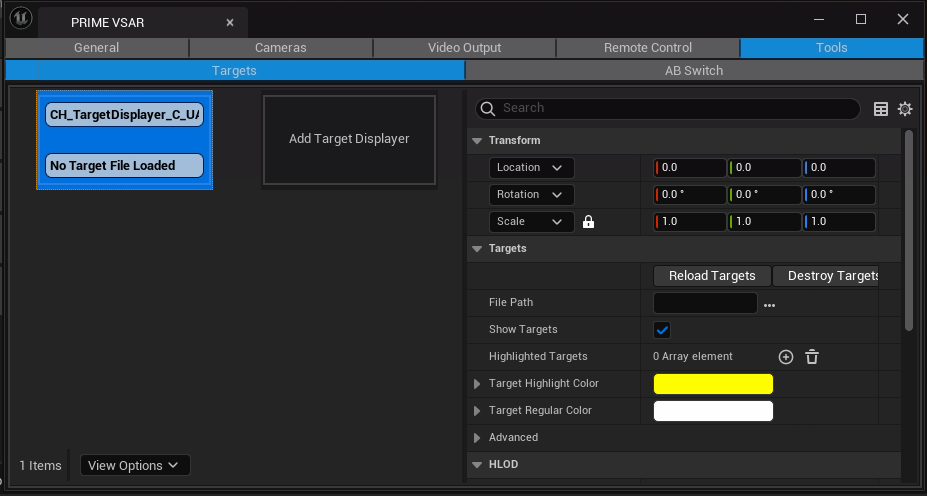Open the Rotation type dropdown
This screenshot has height=496, width=927.
click(x=531, y=194)
